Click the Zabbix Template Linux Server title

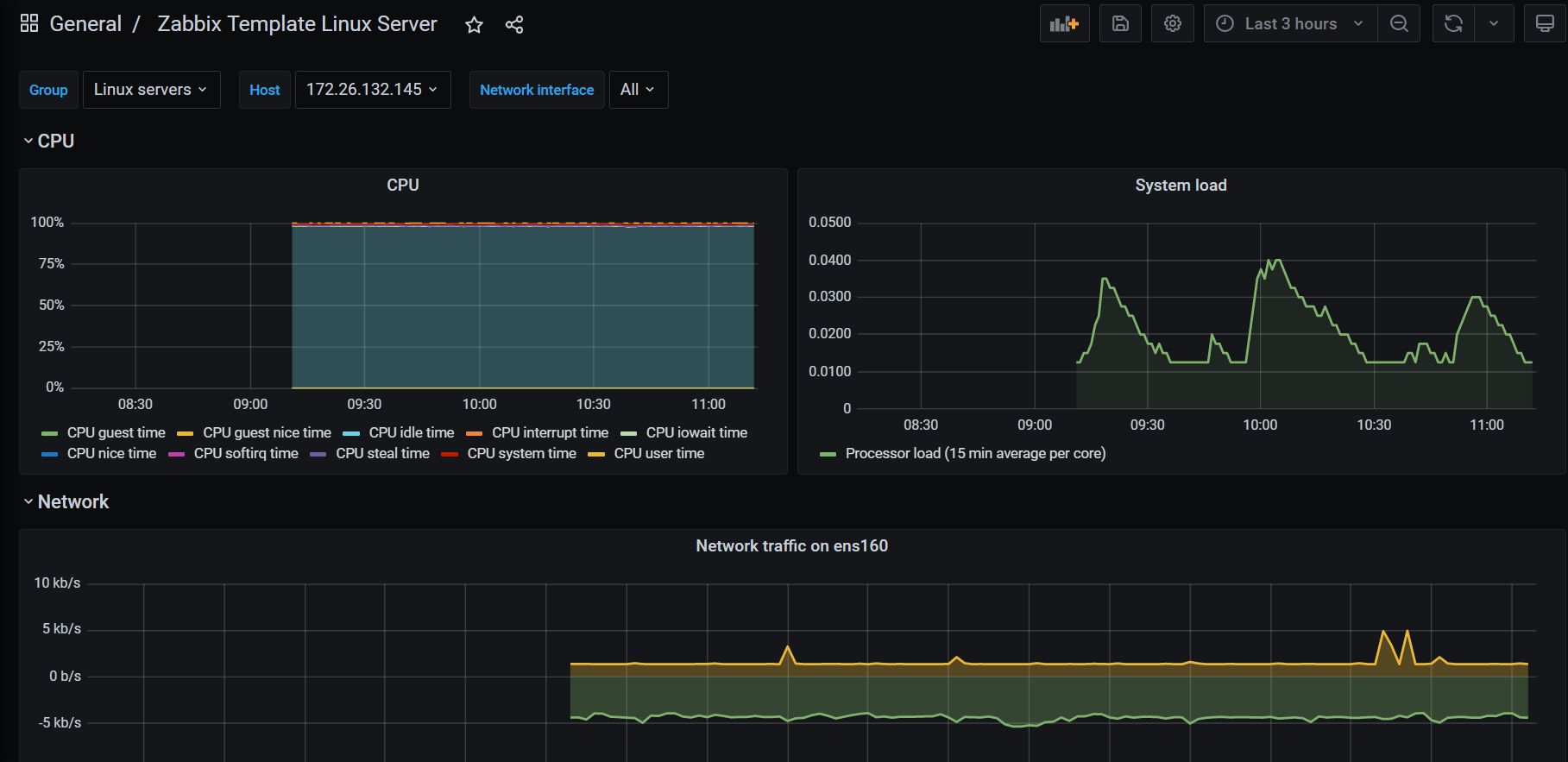tap(297, 24)
